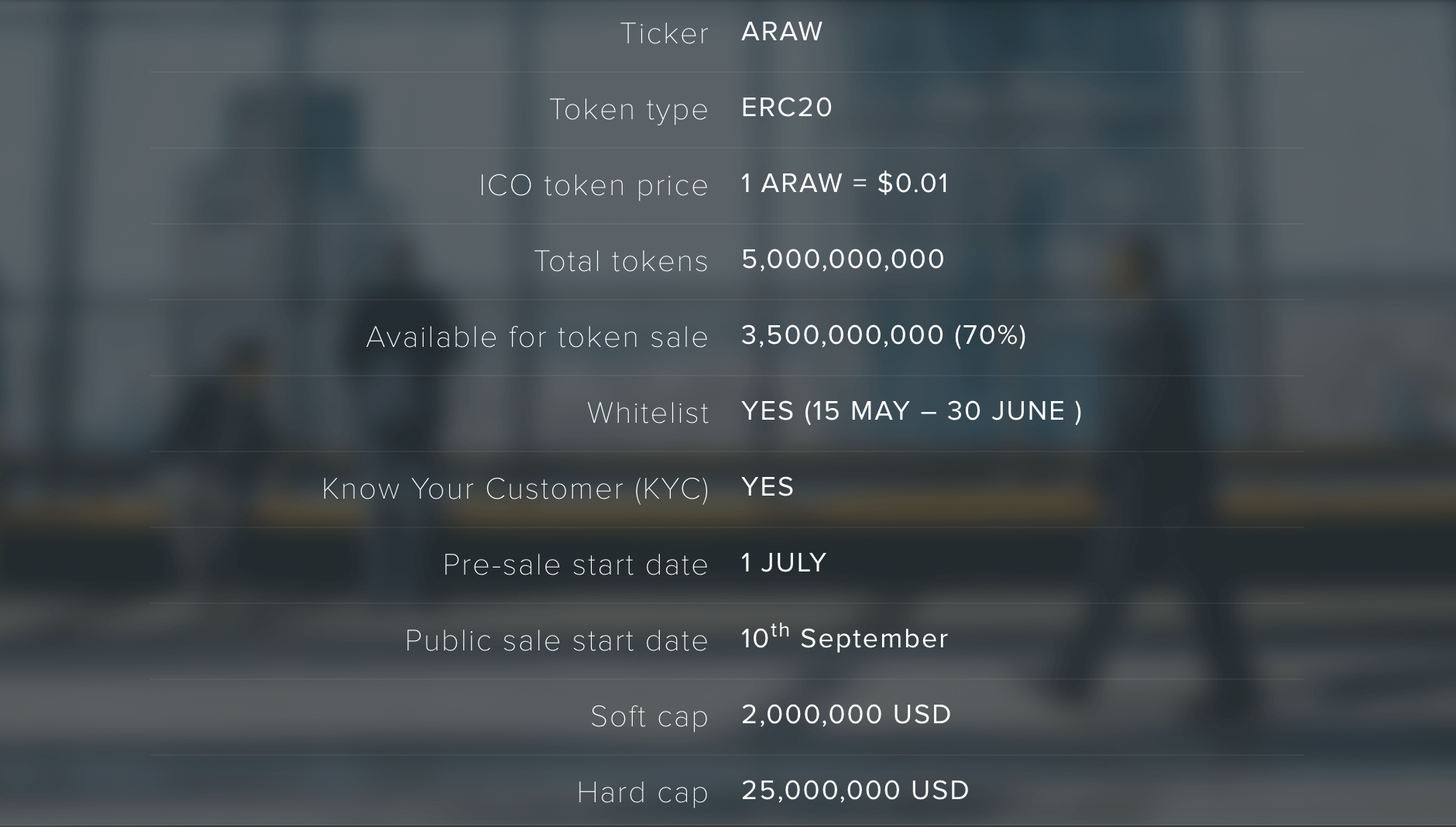The image size is (1456, 827).
Task: Click the 25,000,000 USD hard cap value
Action: (x=855, y=791)
